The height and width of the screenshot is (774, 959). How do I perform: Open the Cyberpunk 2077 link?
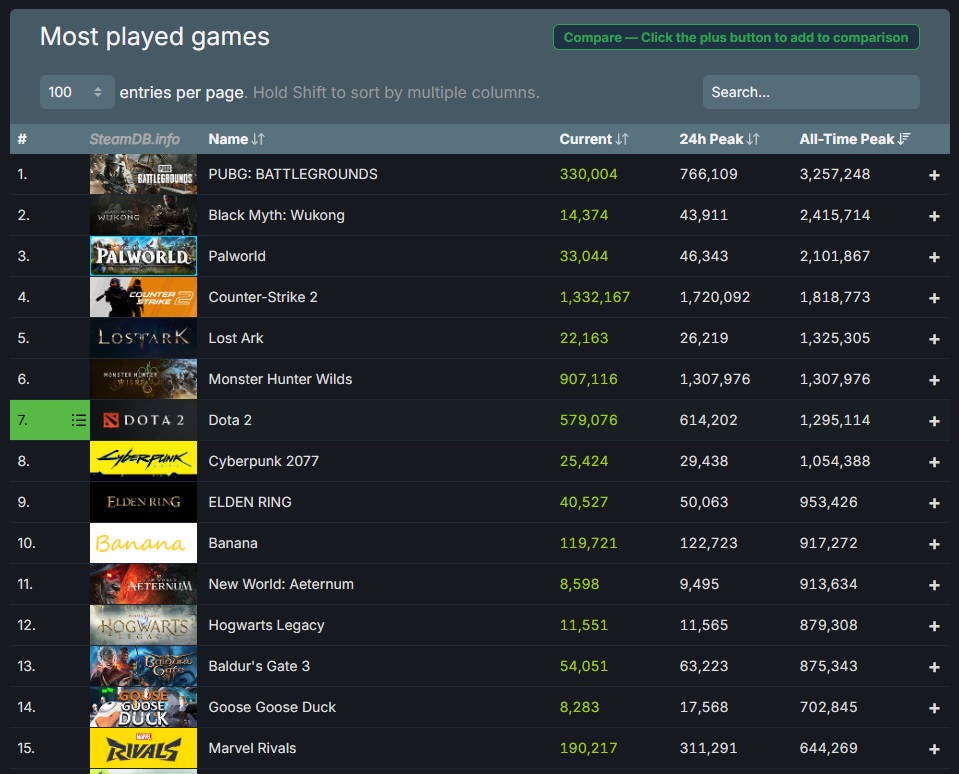pyautogui.click(x=264, y=461)
